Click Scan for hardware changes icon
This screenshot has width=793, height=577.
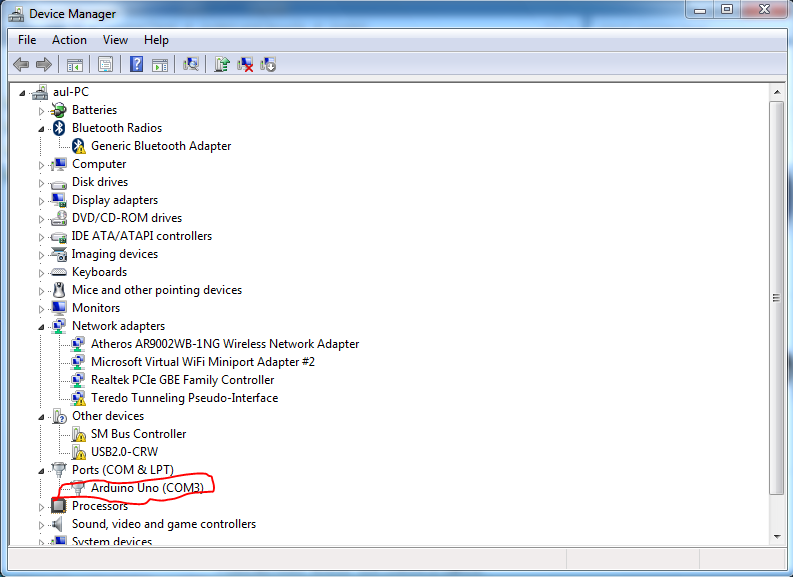pyautogui.click(x=191, y=64)
